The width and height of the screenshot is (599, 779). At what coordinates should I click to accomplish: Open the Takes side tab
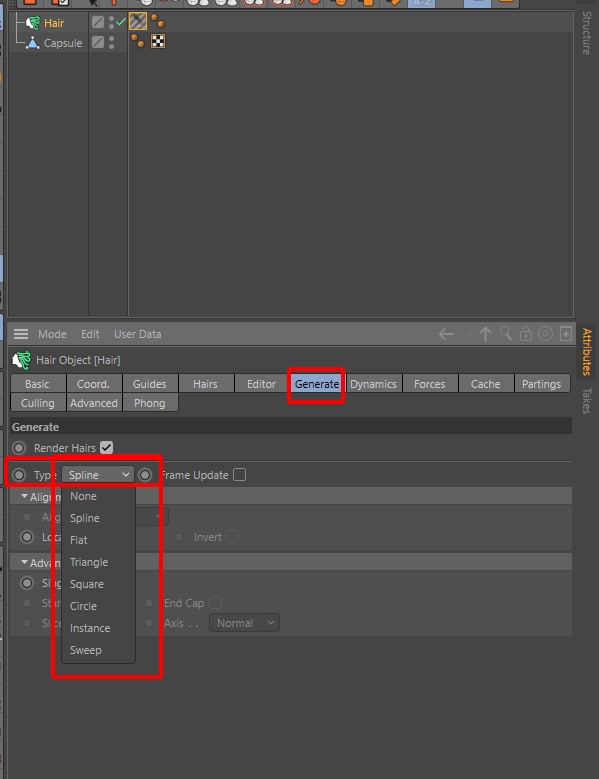coord(587,400)
